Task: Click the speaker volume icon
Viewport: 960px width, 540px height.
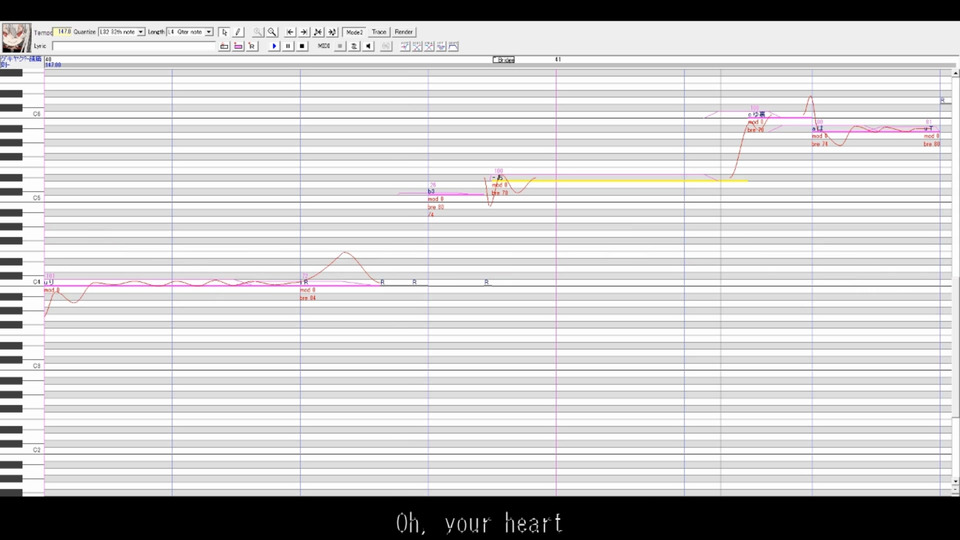Action: click(x=368, y=46)
